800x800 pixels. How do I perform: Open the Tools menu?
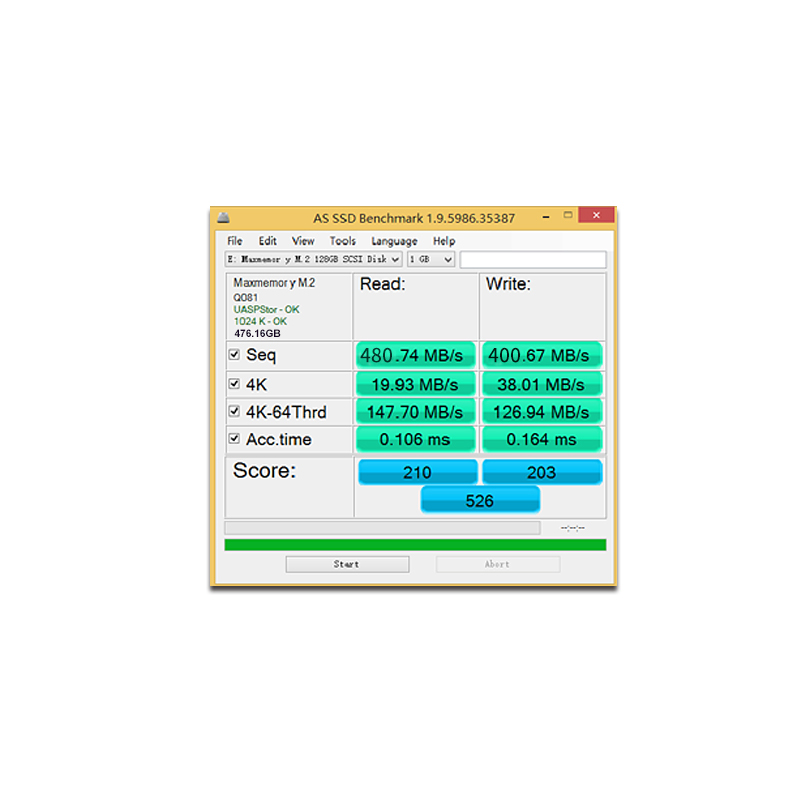343,240
